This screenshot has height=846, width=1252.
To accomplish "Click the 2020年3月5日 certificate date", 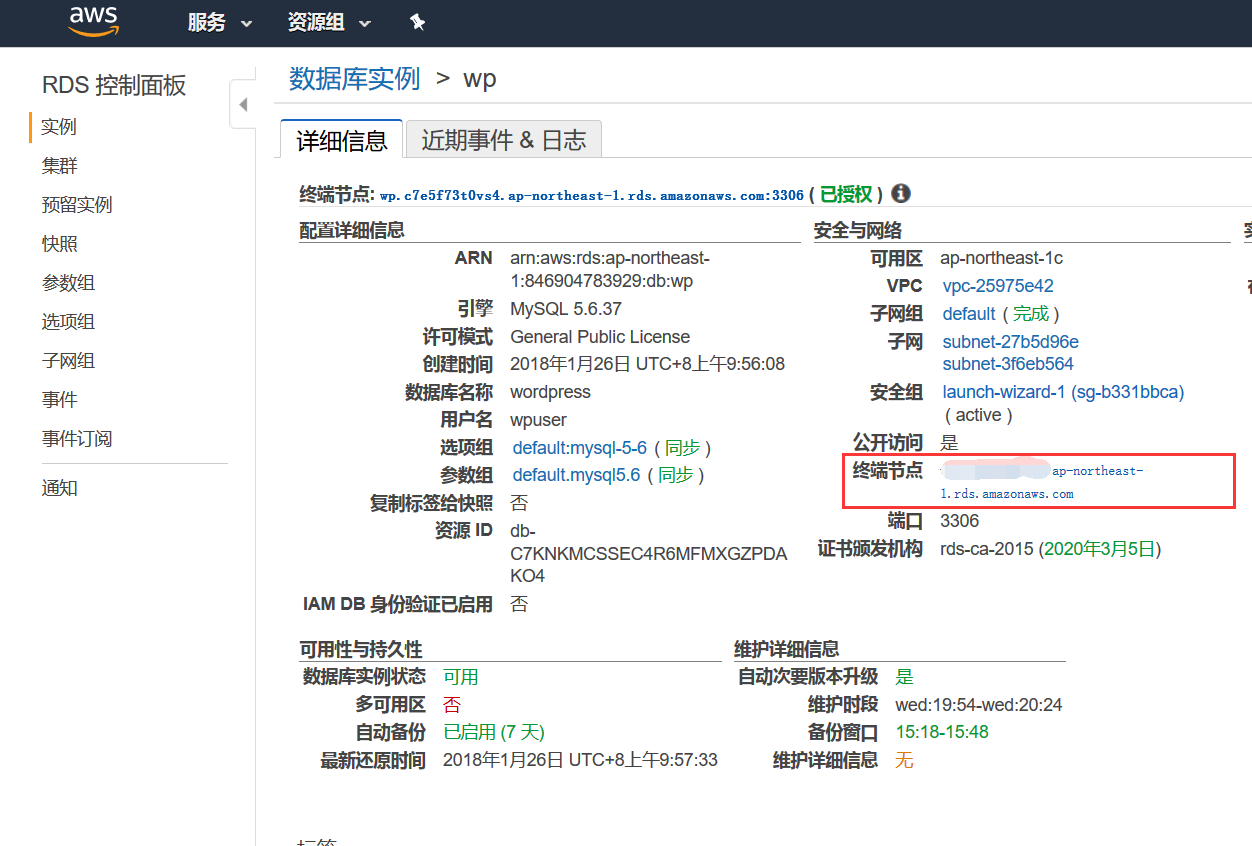I will tap(1100, 549).
